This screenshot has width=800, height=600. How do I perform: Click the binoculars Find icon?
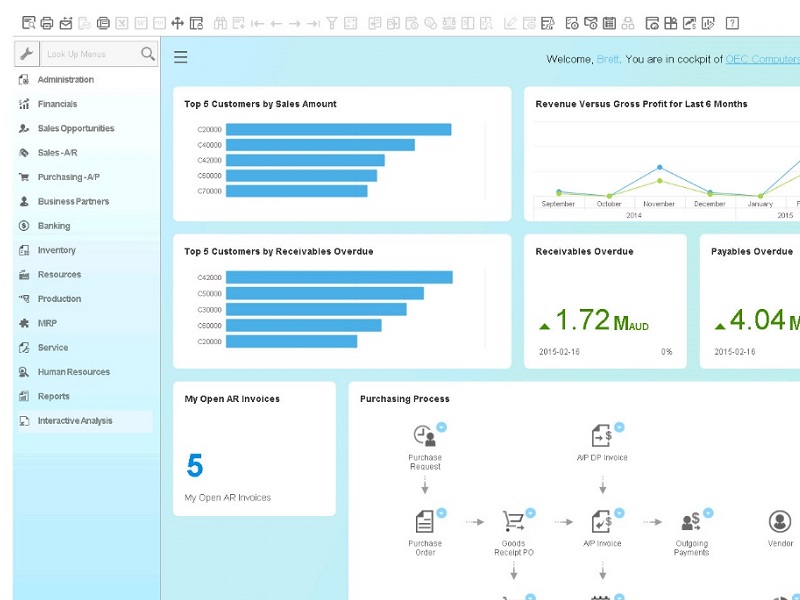coord(220,23)
